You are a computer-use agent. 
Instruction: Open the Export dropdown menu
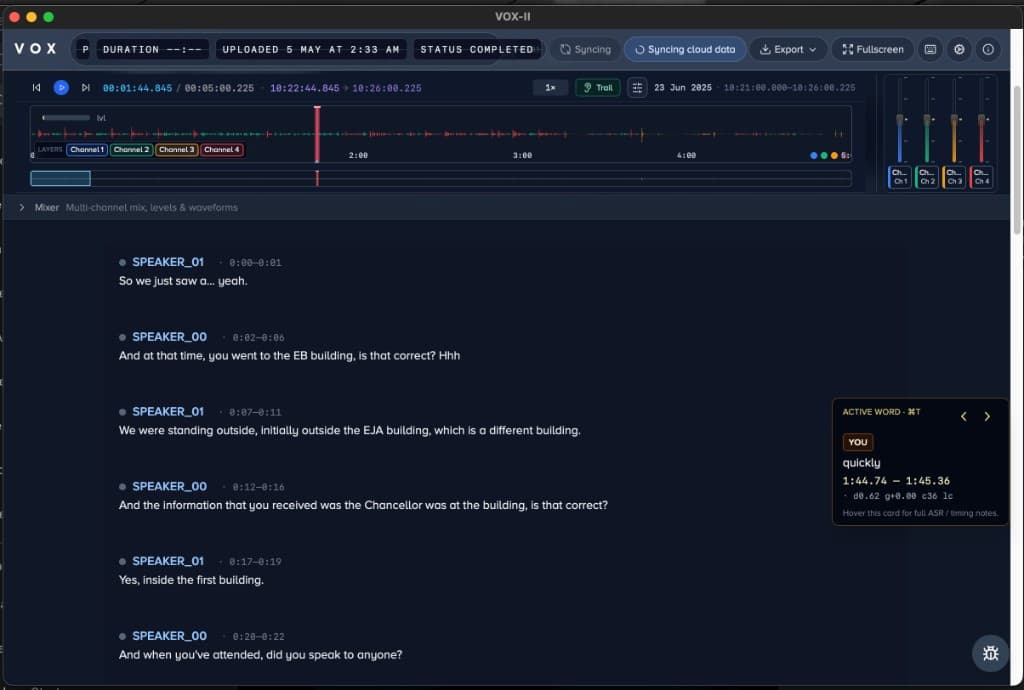(x=788, y=50)
